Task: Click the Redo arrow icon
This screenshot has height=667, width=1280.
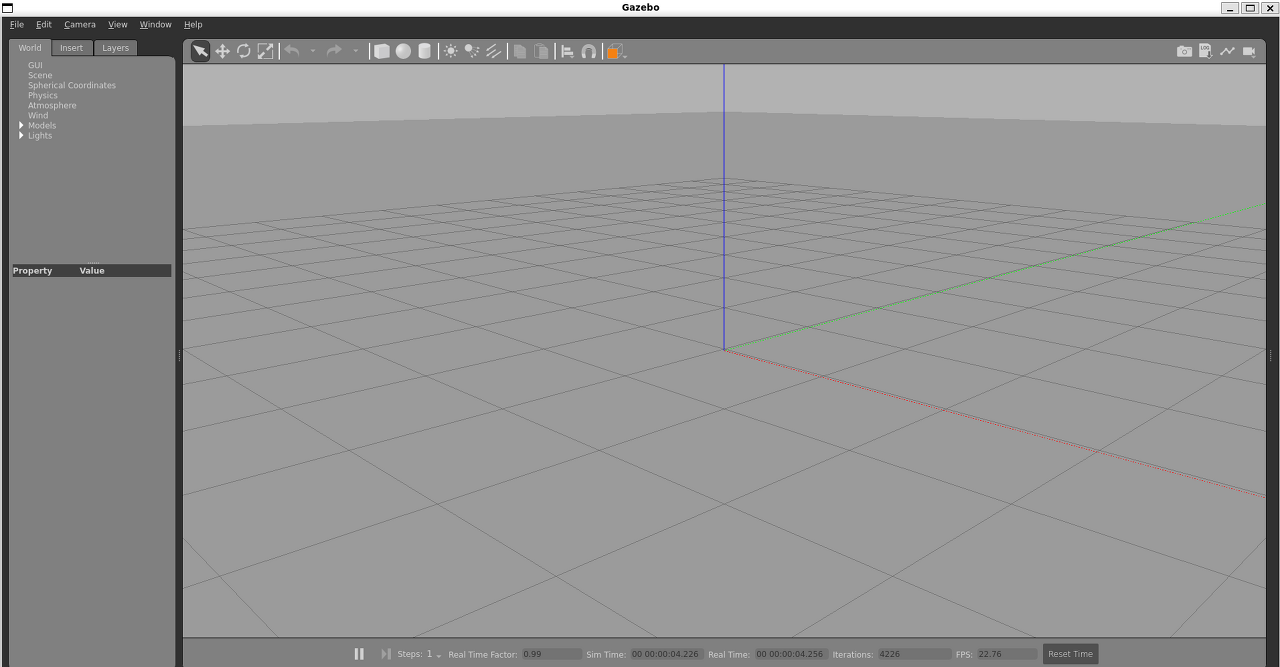Action: click(x=334, y=51)
